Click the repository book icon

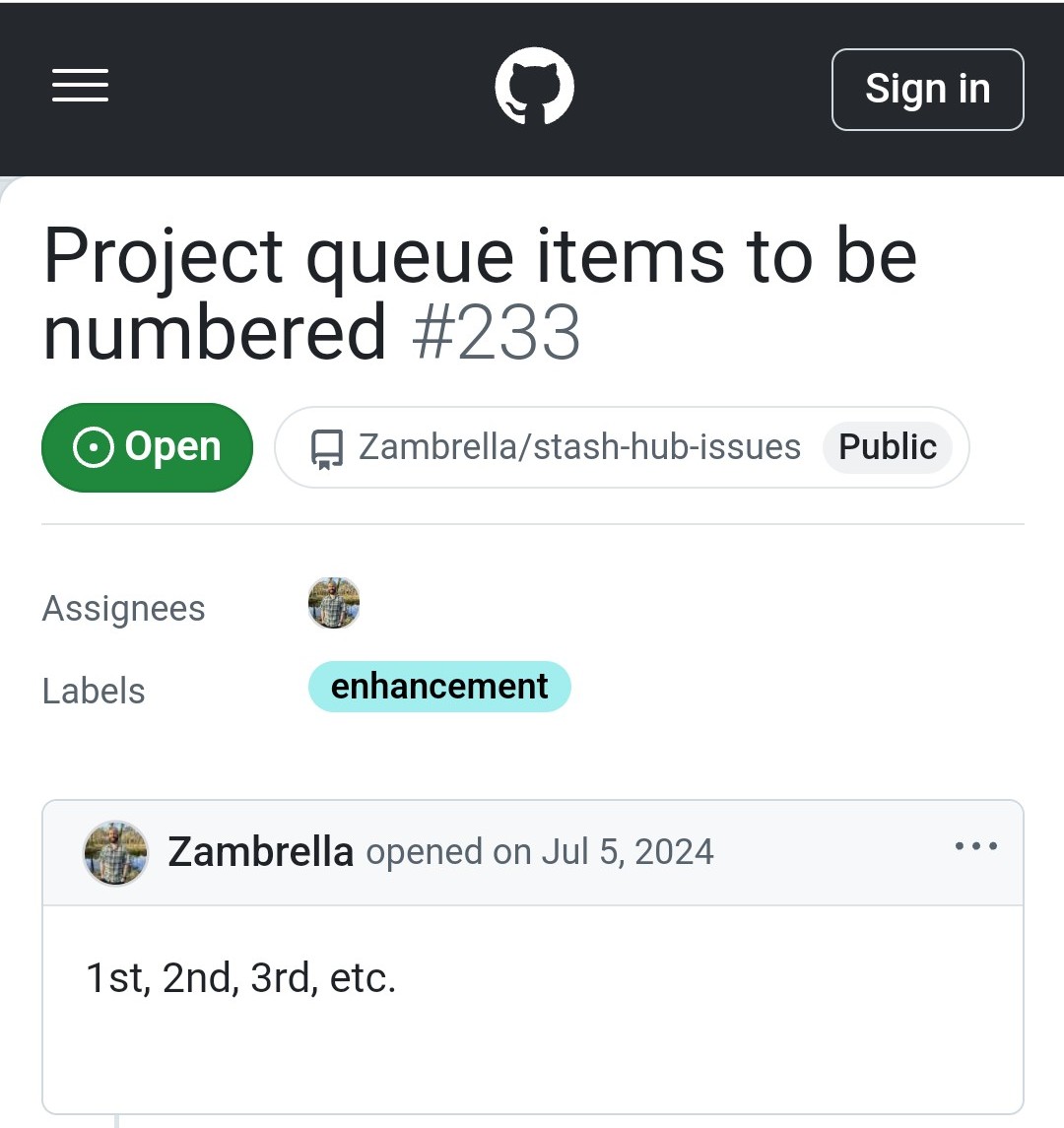[x=326, y=448]
